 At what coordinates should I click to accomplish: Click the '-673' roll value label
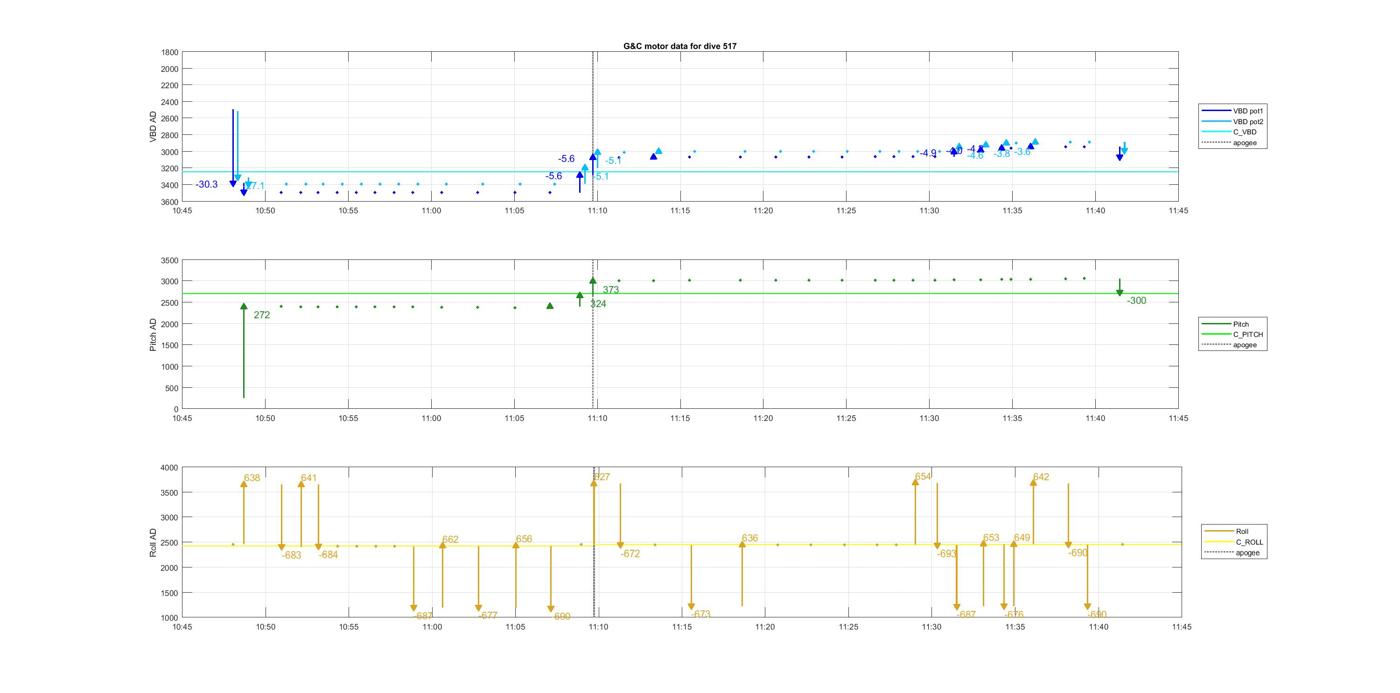point(701,615)
